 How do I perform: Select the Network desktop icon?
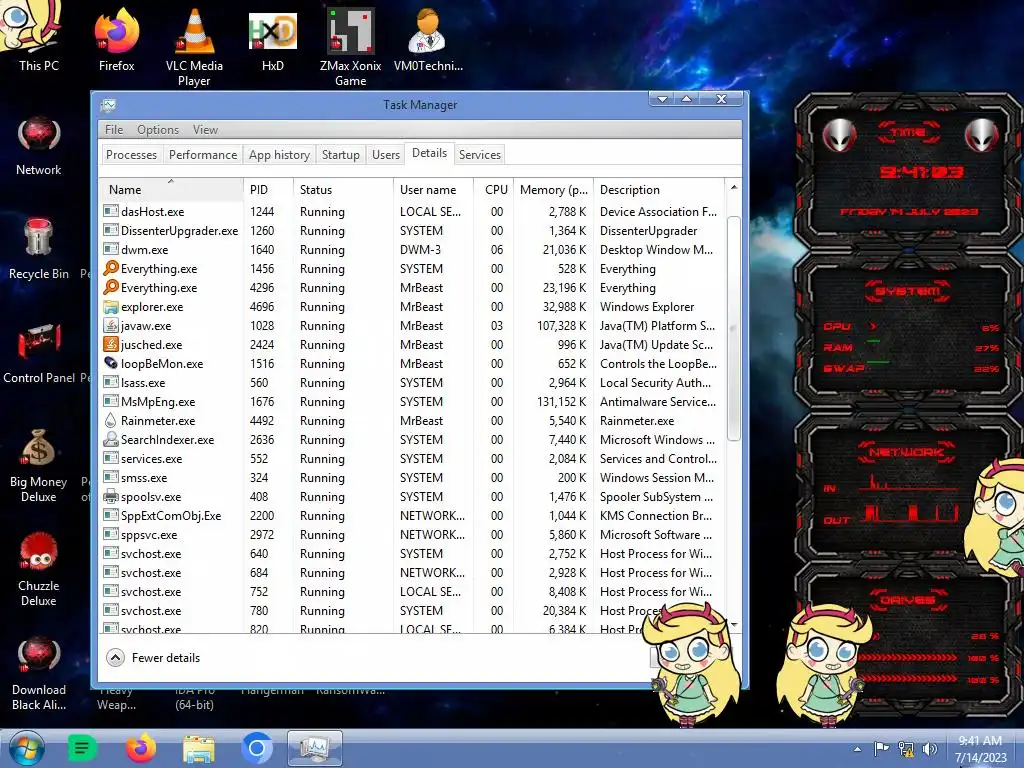pos(39,146)
